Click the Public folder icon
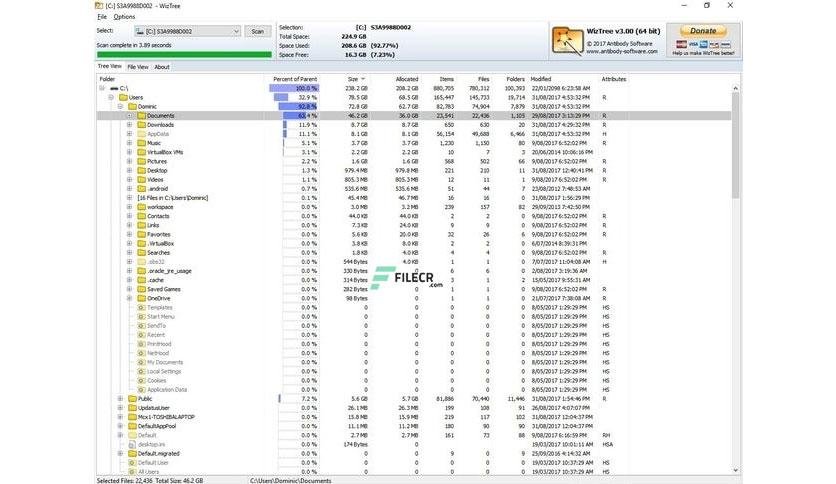Image resolution: width=836 pixels, height=484 pixels. (x=132, y=399)
